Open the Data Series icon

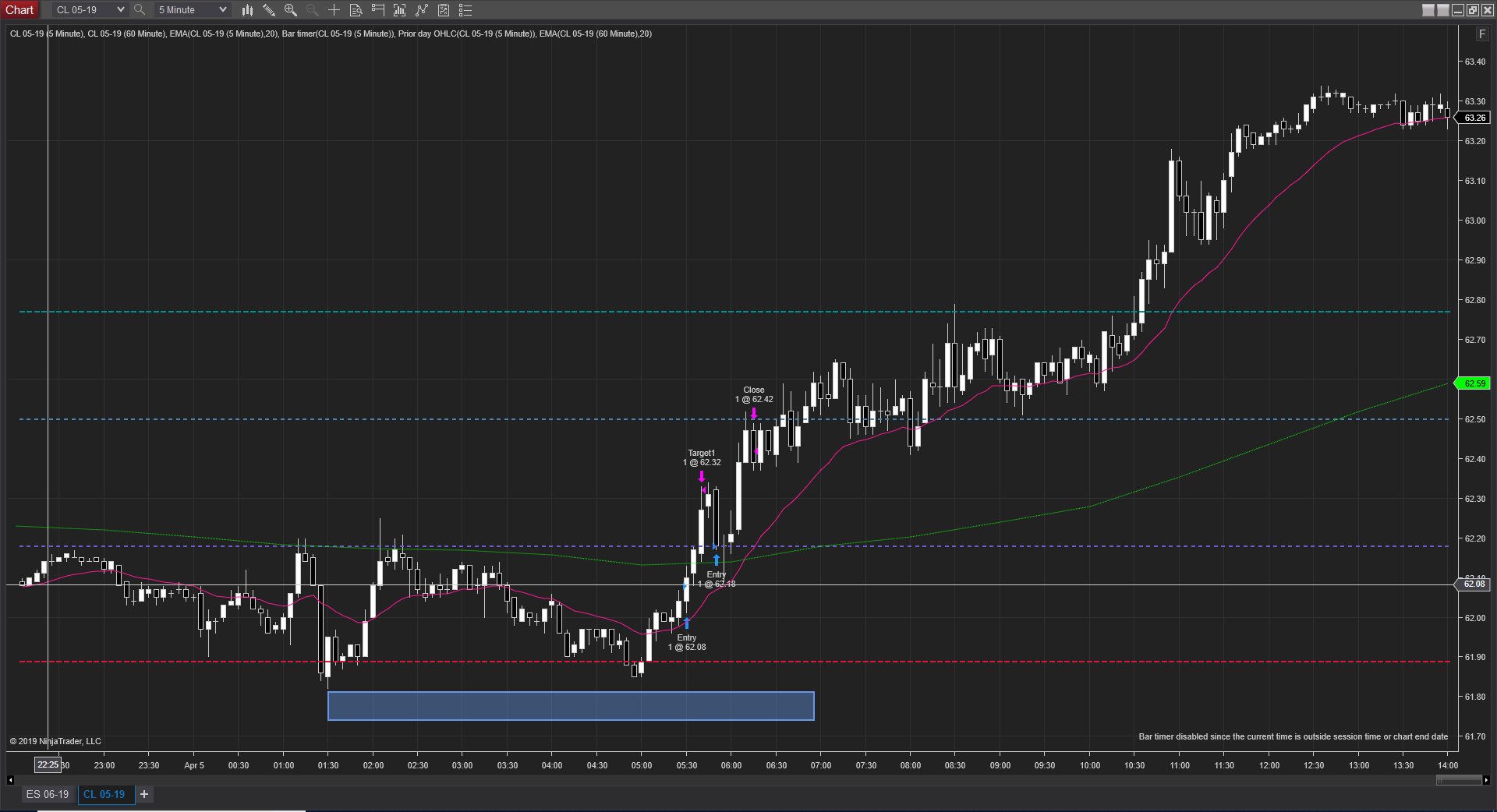pyautogui.click(x=400, y=10)
